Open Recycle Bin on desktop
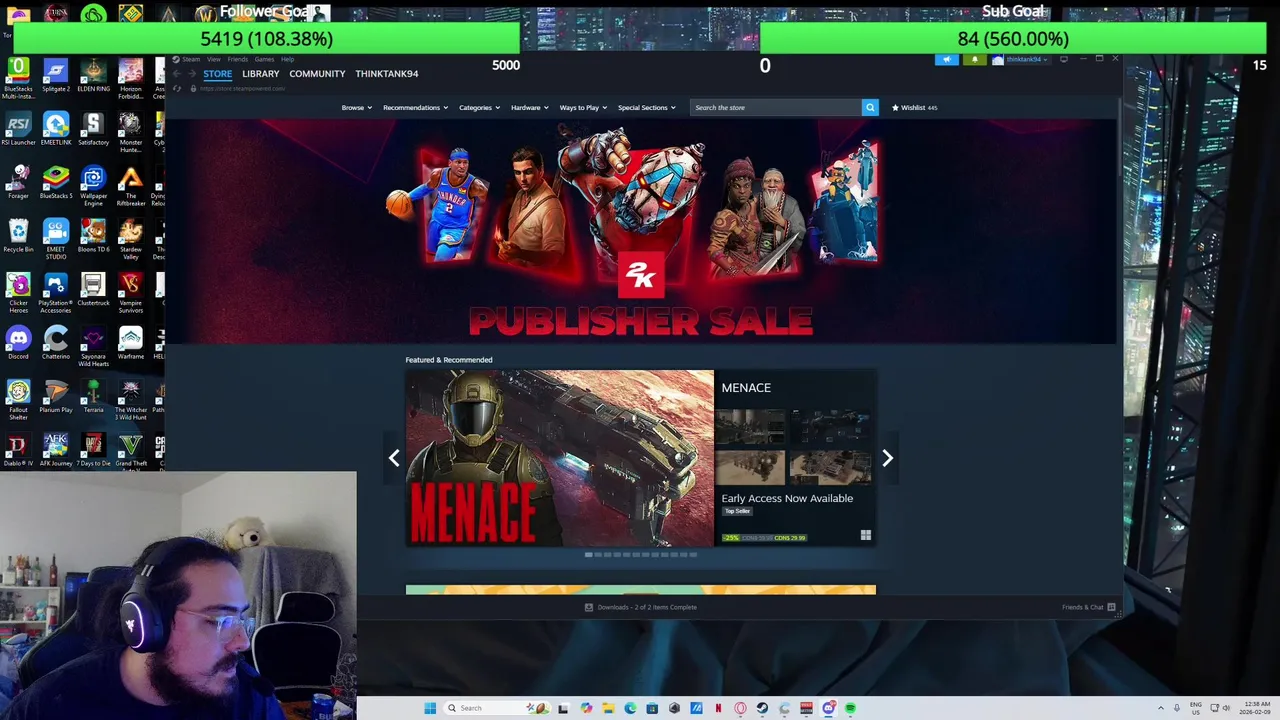1280x720 pixels. coord(18,235)
